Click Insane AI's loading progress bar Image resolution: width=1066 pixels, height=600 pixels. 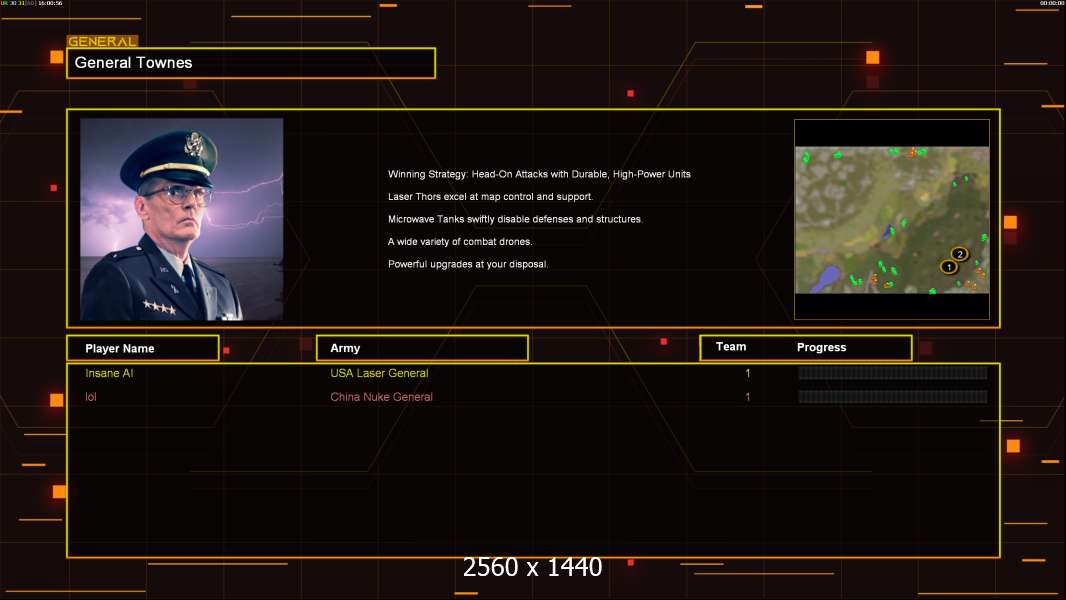pyautogui.click(x=893, y=372)
